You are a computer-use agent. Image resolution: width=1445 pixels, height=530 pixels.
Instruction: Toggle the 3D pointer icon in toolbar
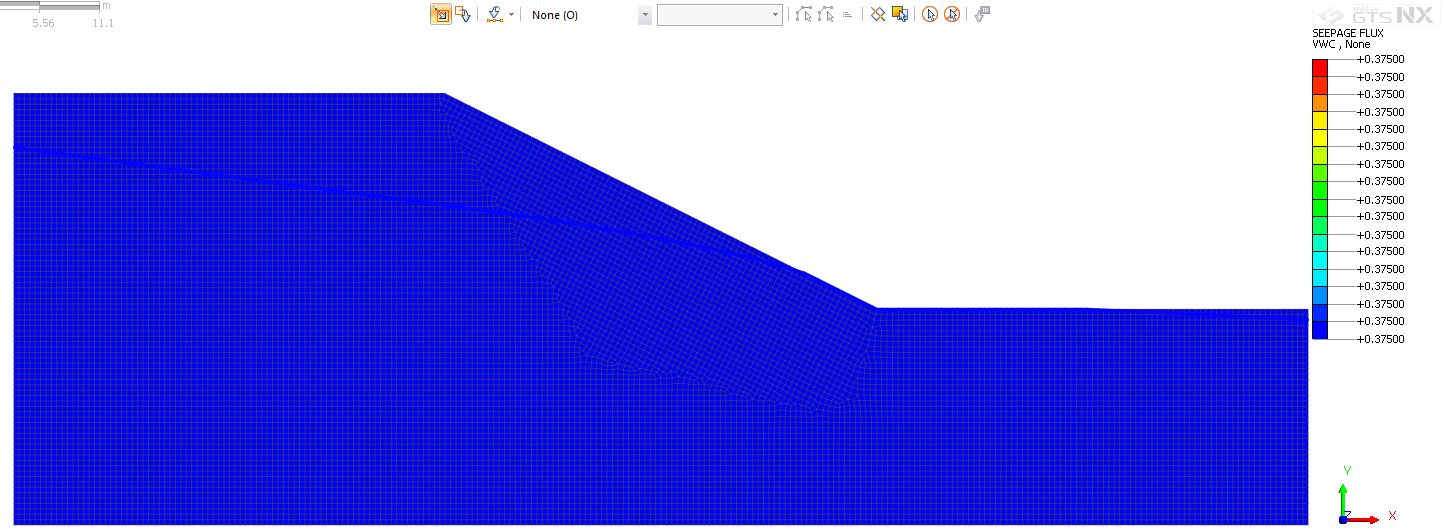(x=982, y=14)
